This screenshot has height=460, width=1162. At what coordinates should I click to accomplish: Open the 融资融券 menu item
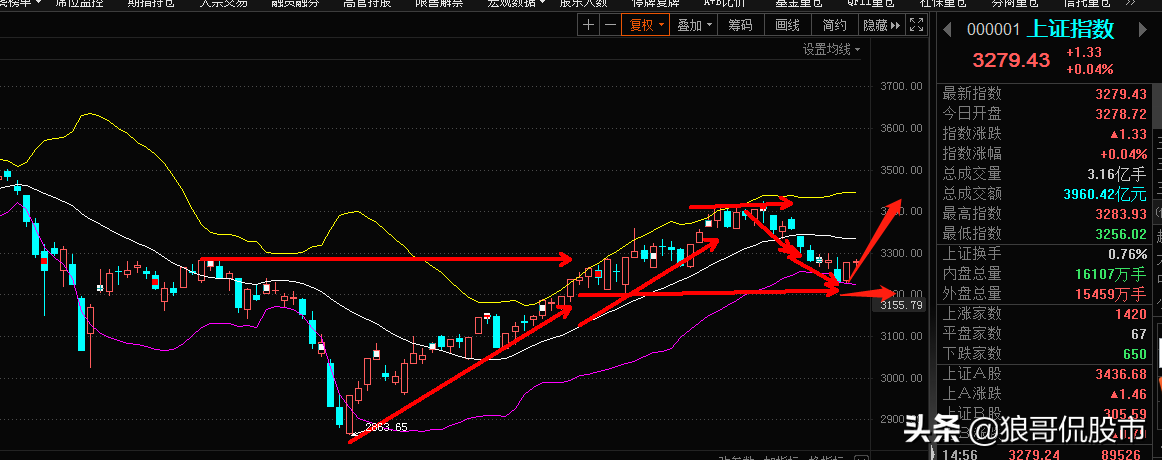pyautogui.click(x=296, y=4)
